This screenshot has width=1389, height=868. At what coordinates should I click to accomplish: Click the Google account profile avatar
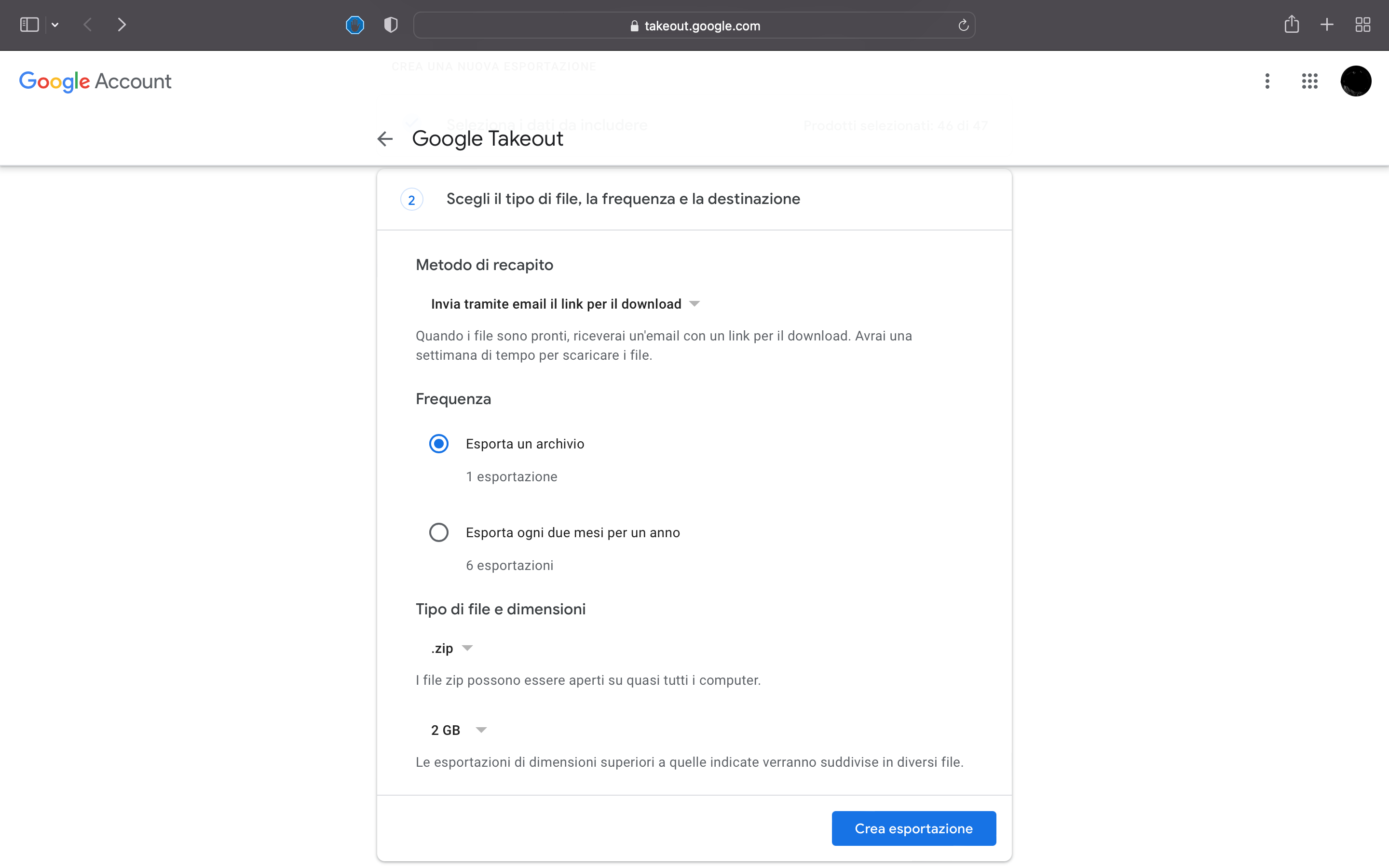[x=1356, y=81]
